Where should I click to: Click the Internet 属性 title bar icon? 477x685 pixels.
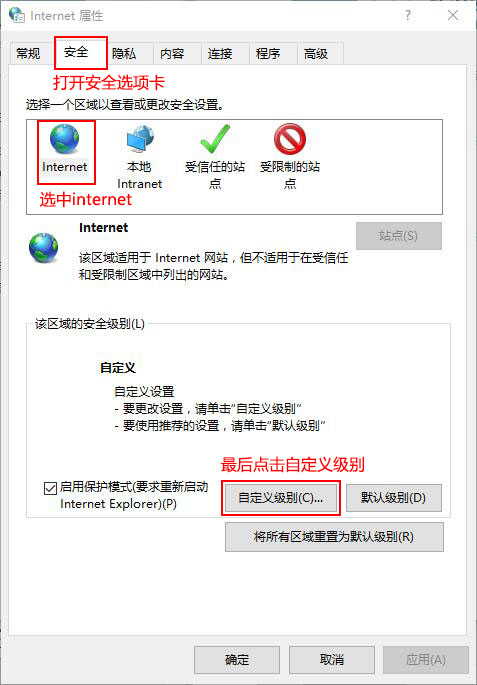tap(17, 15)
